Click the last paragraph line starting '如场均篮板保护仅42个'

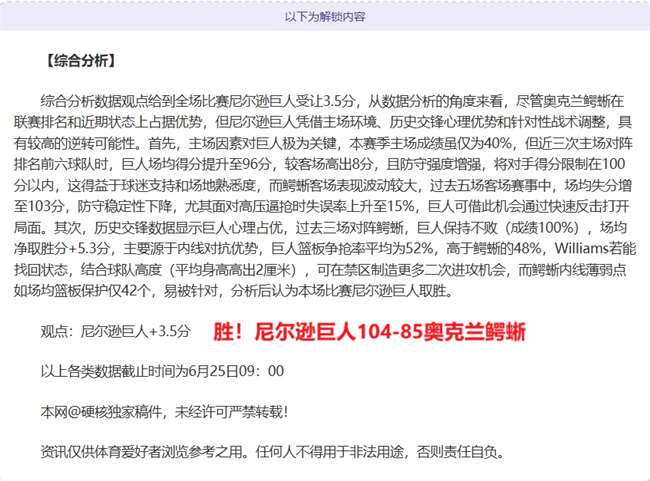tap(233, 291)
